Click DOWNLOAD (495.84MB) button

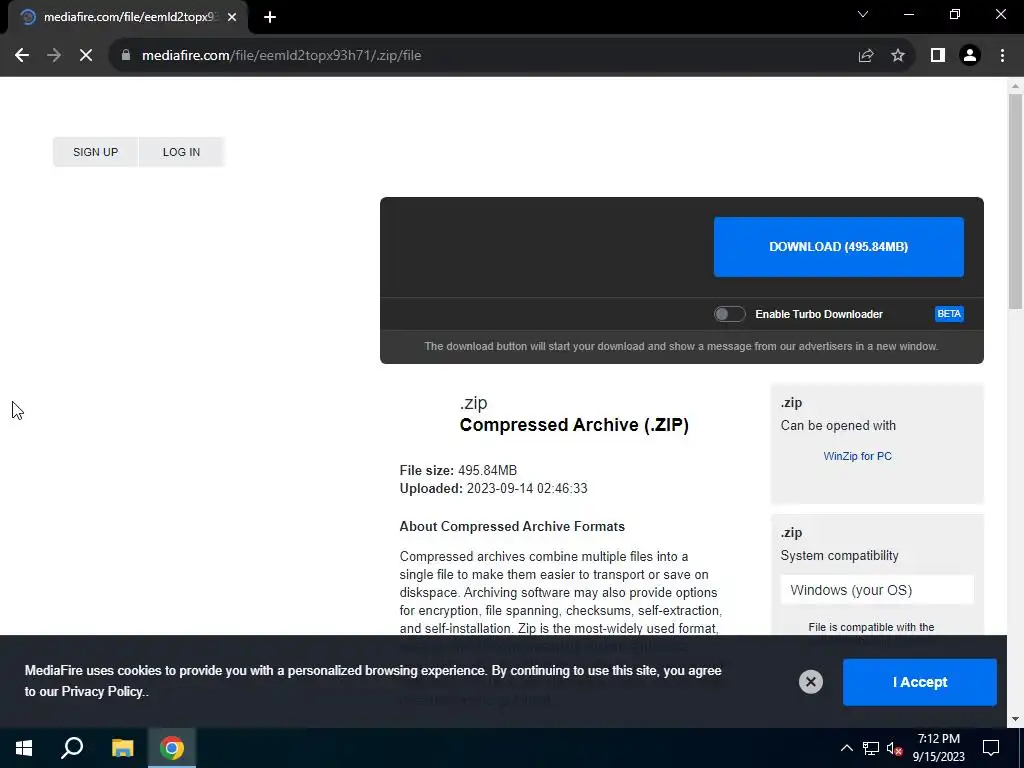coord(839,247)
